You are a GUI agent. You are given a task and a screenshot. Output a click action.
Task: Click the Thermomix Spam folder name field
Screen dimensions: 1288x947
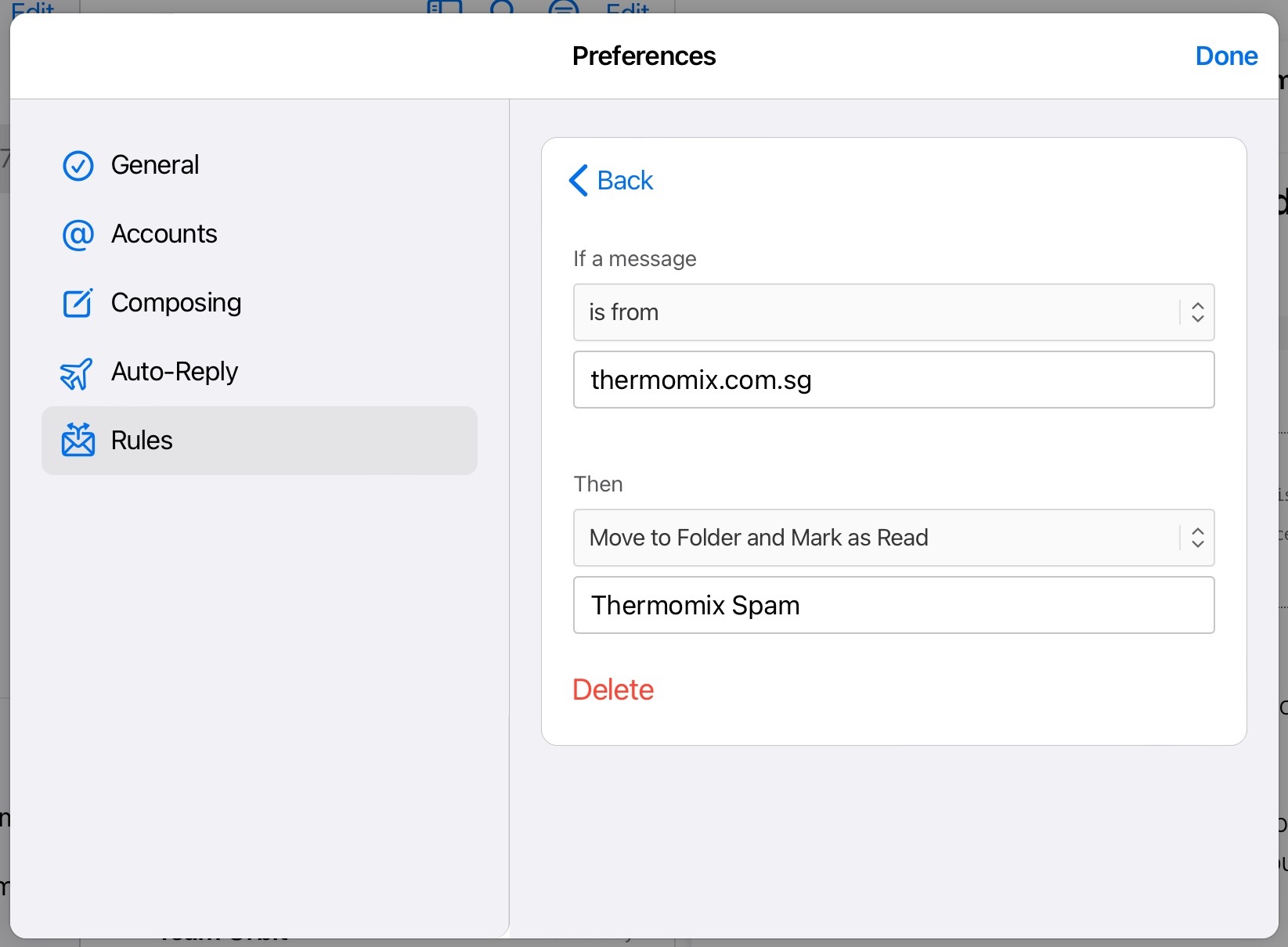(x=893, y=605)
